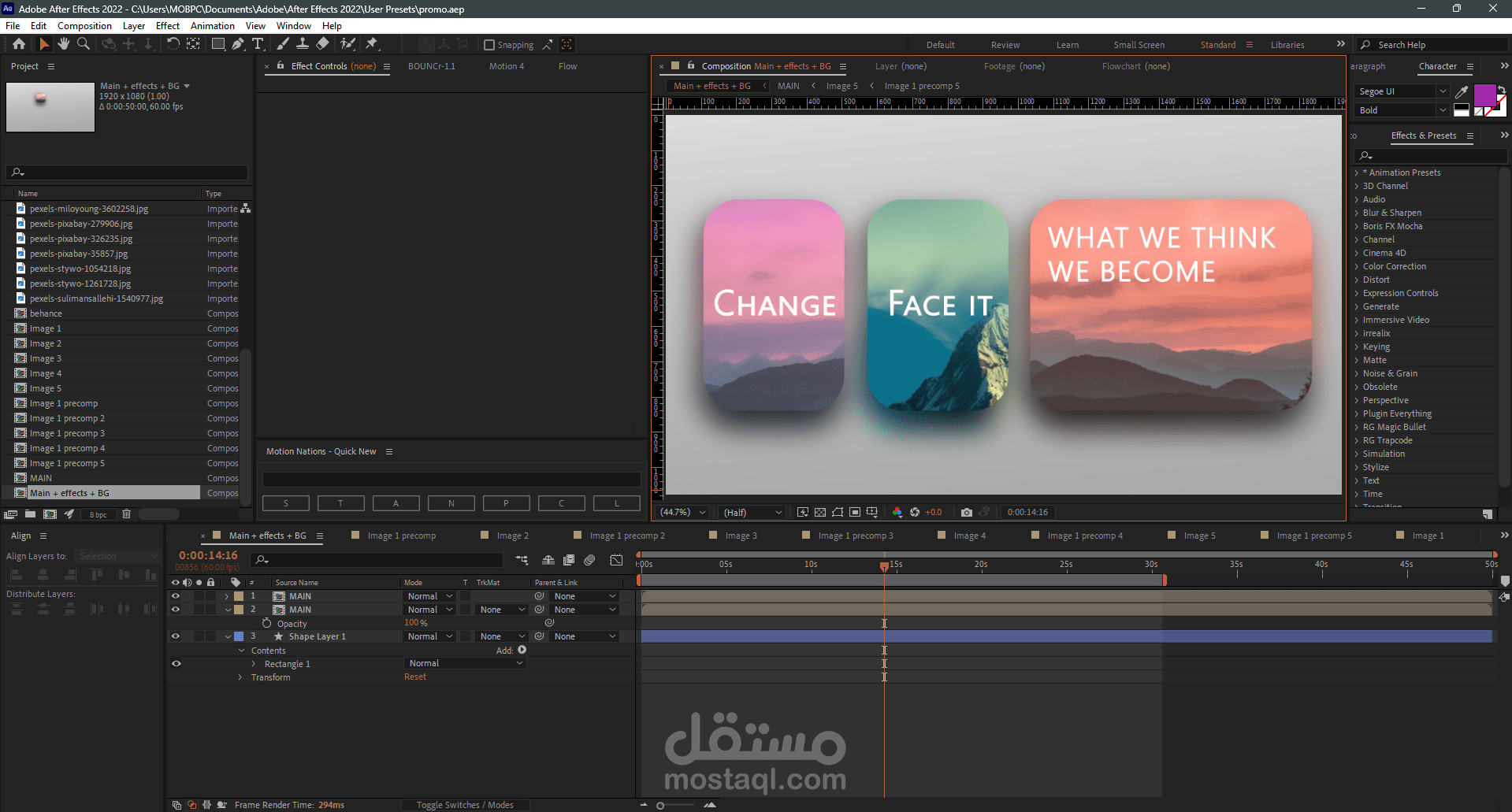Image resolution: width=1512 pixels, height=812 pixels.
Task: Select the Pen tool
Action: pyautogui.click(x=238, y=44)
